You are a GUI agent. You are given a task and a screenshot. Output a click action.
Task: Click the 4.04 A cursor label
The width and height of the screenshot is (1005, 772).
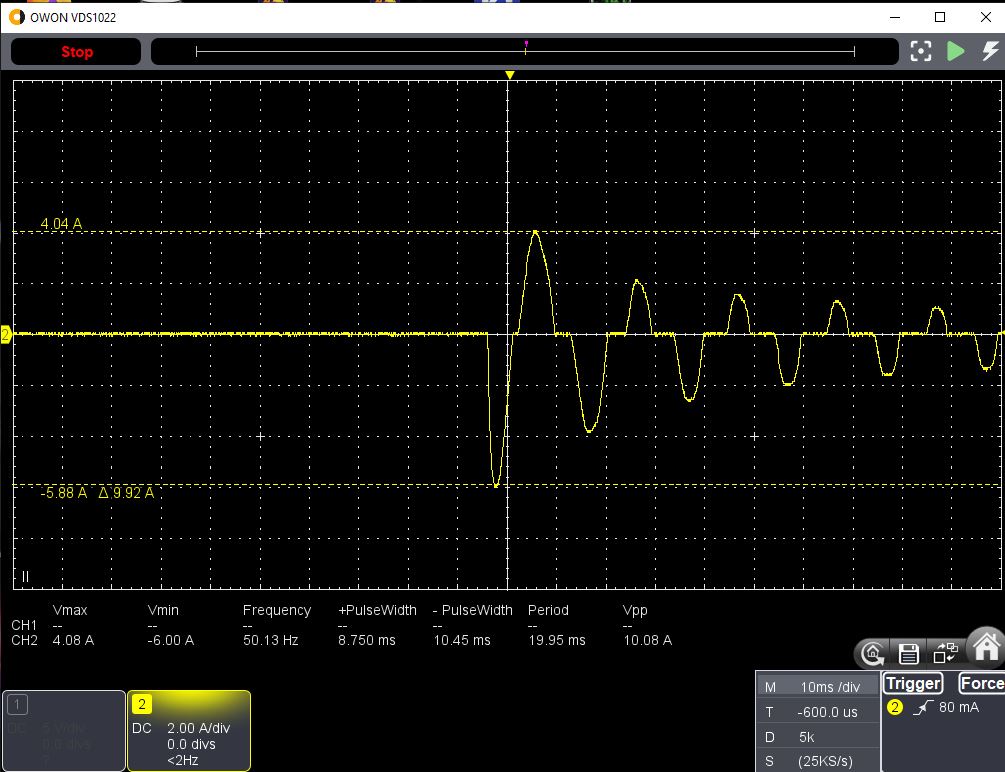point(61,224)
